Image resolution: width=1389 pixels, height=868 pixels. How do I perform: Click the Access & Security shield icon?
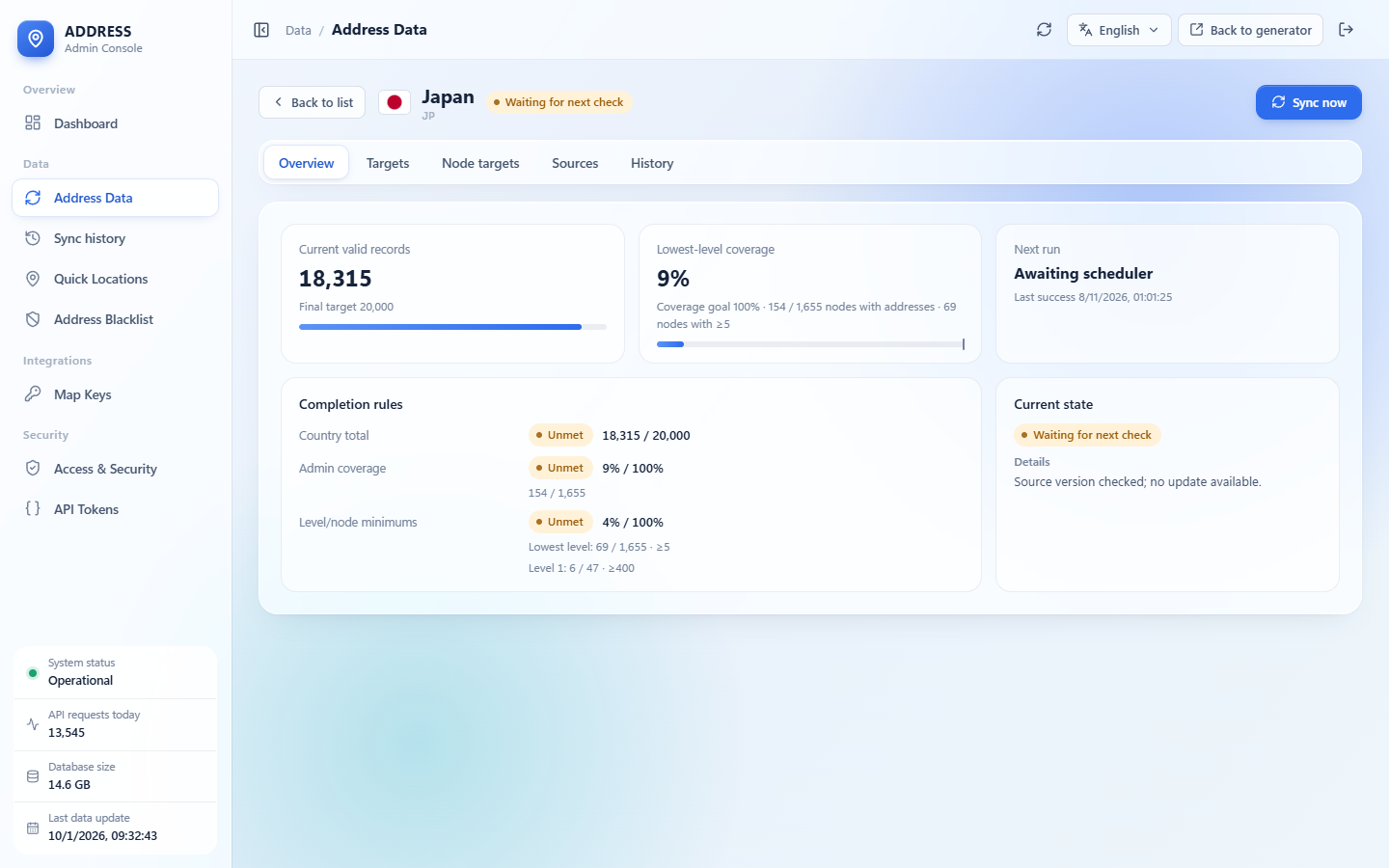(x=33, y=468)
